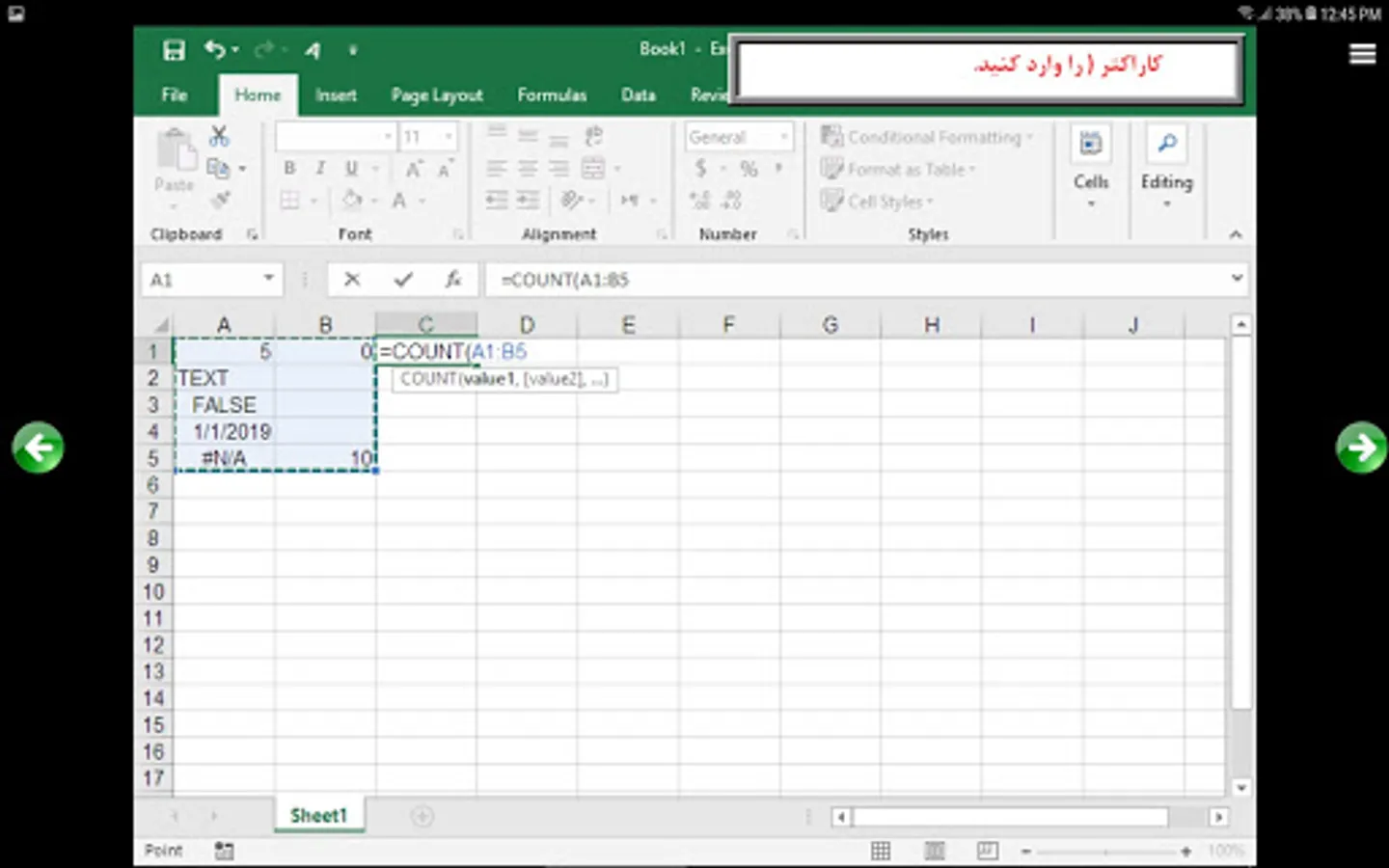Toggle Bold formatting
The width and height of the screenshot is (1389, 868).
289,169
